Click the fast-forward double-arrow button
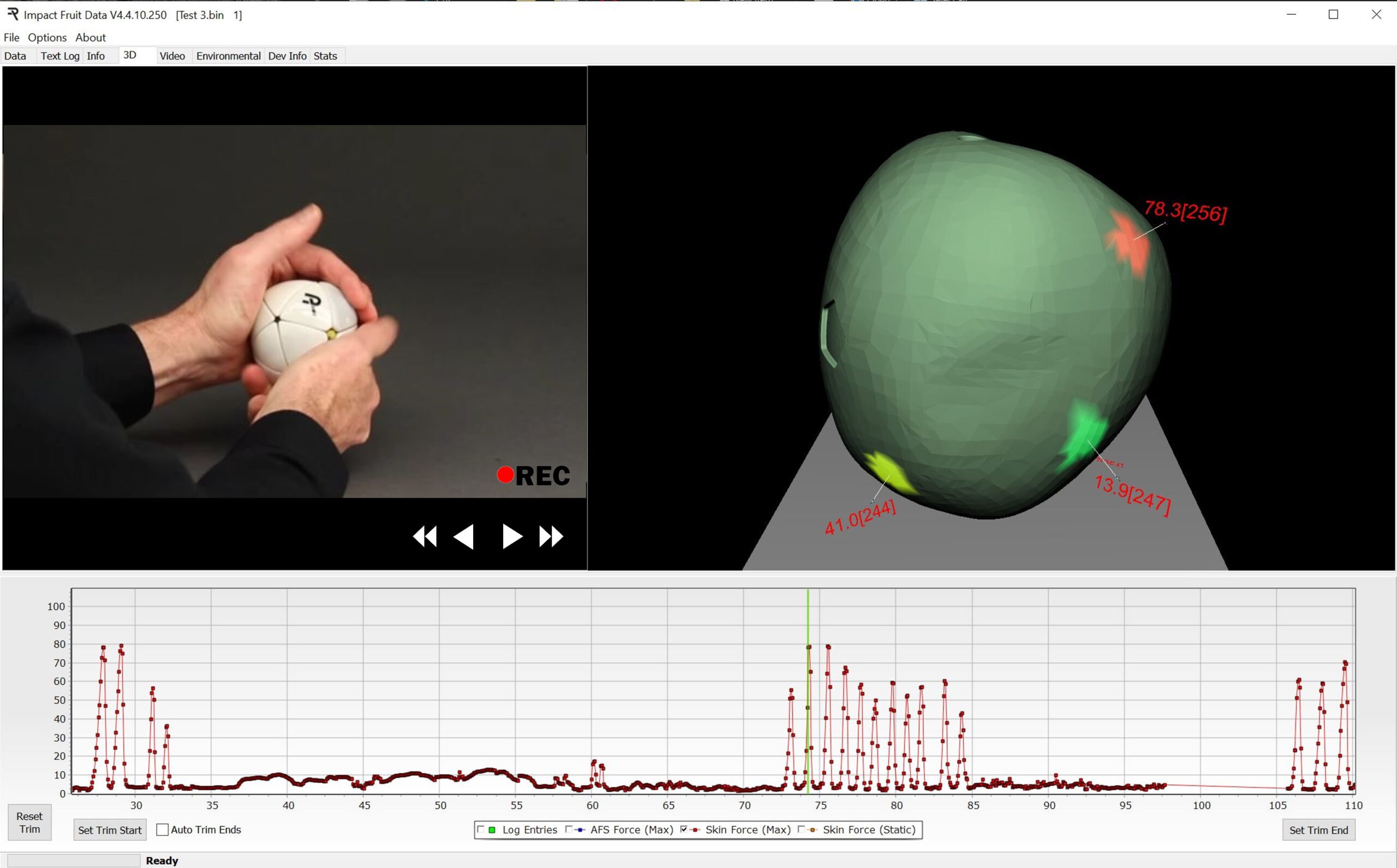Screen dimensions: 1397x868 pyautogui.click(x=551, y=537)
